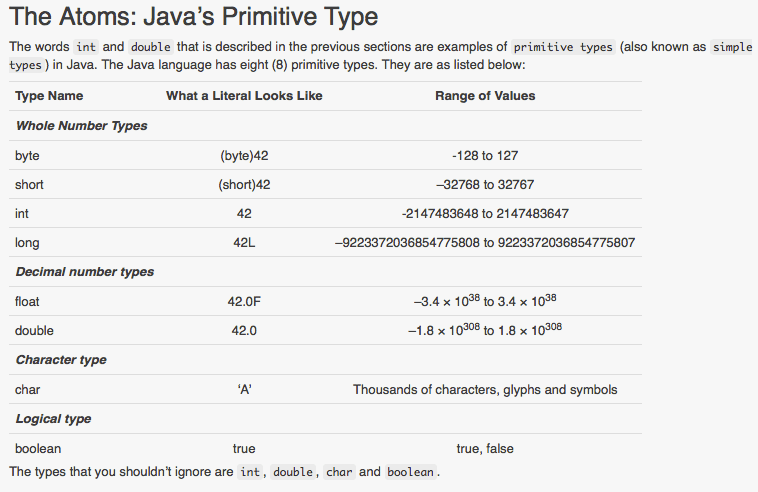Click the "42.0F" literal cell
Viewport: 758px width, 492px height.
244,301
